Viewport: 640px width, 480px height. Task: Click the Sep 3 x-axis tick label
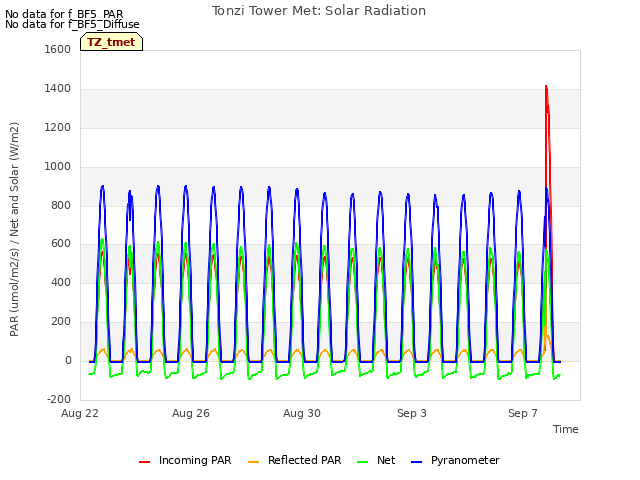pos(412,413)
